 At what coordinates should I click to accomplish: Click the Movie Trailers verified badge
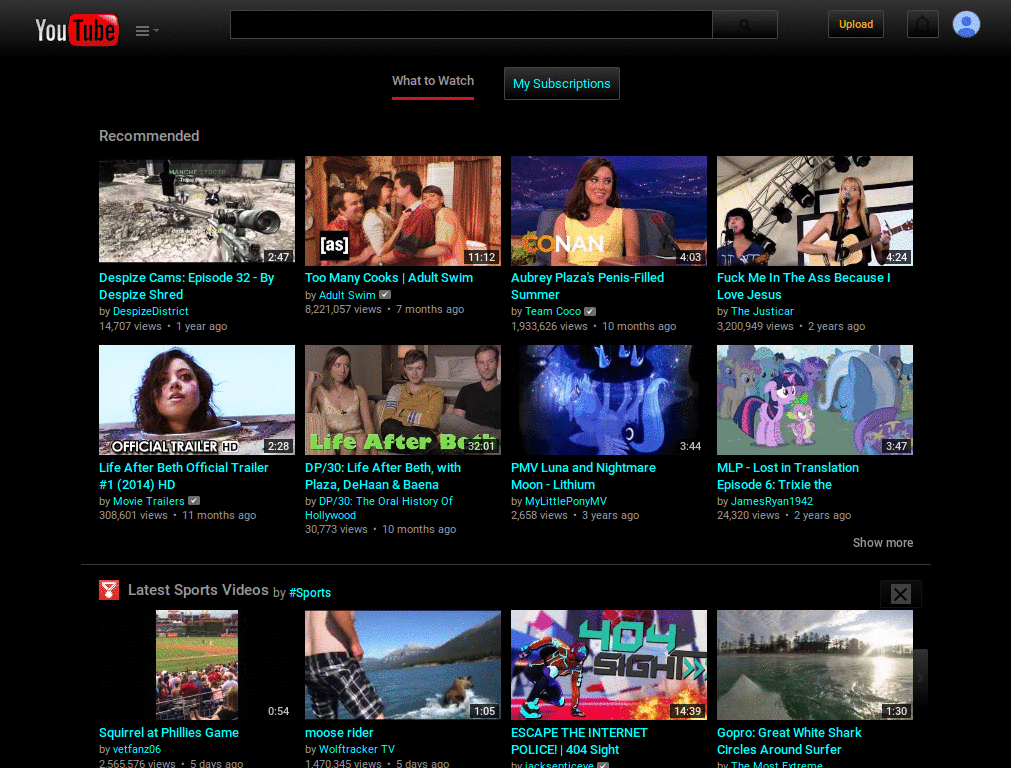(x=194, y=501)
